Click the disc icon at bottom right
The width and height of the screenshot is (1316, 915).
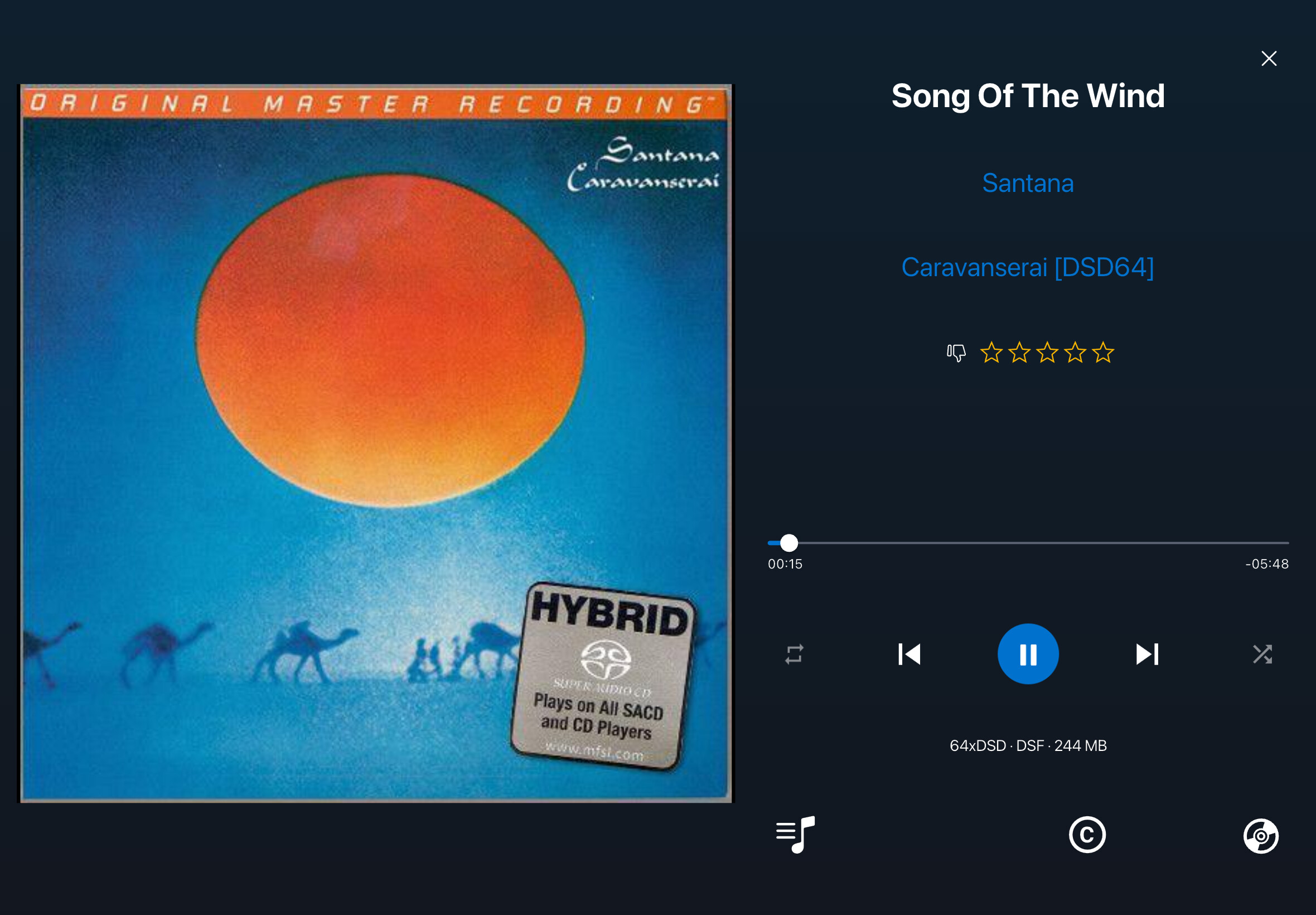point(1260,836)
